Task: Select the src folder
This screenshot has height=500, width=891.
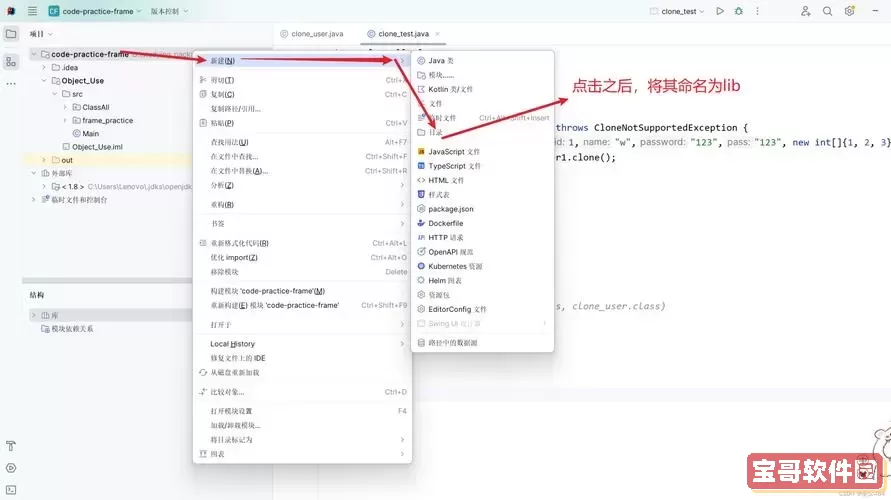Action: pyautogui.click(x=72, y=94)
